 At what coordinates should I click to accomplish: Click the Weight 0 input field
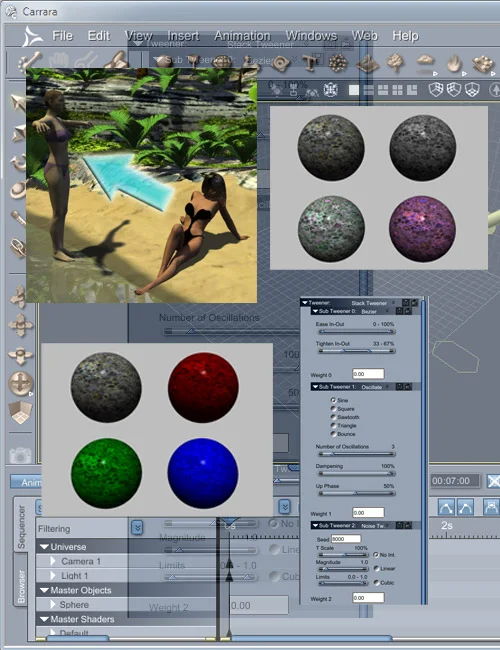point(368,374)
